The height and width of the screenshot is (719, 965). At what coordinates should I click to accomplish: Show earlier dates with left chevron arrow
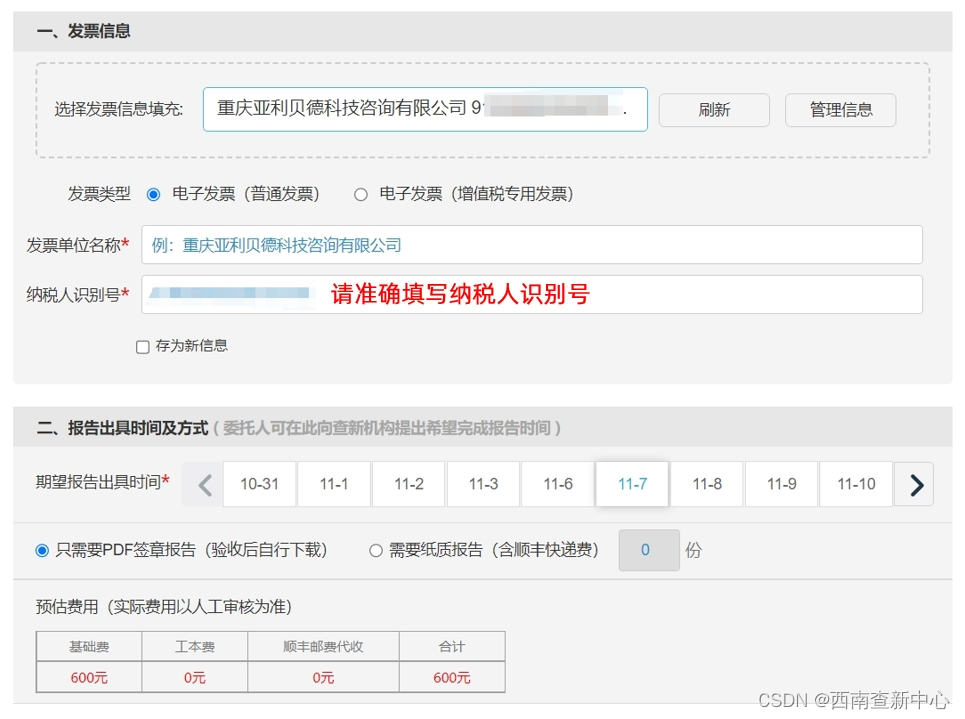point(204,484)
